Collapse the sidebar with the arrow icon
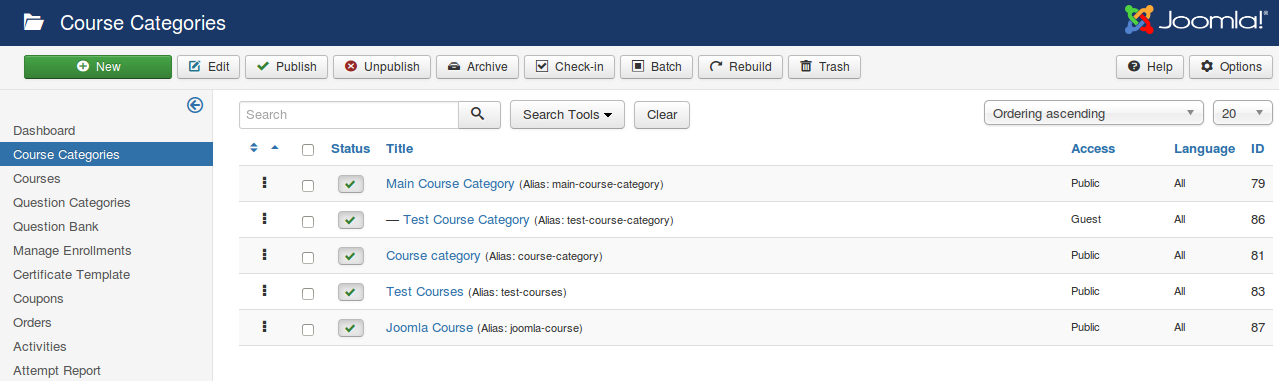1279x381 pixels. tap(196, 105)
